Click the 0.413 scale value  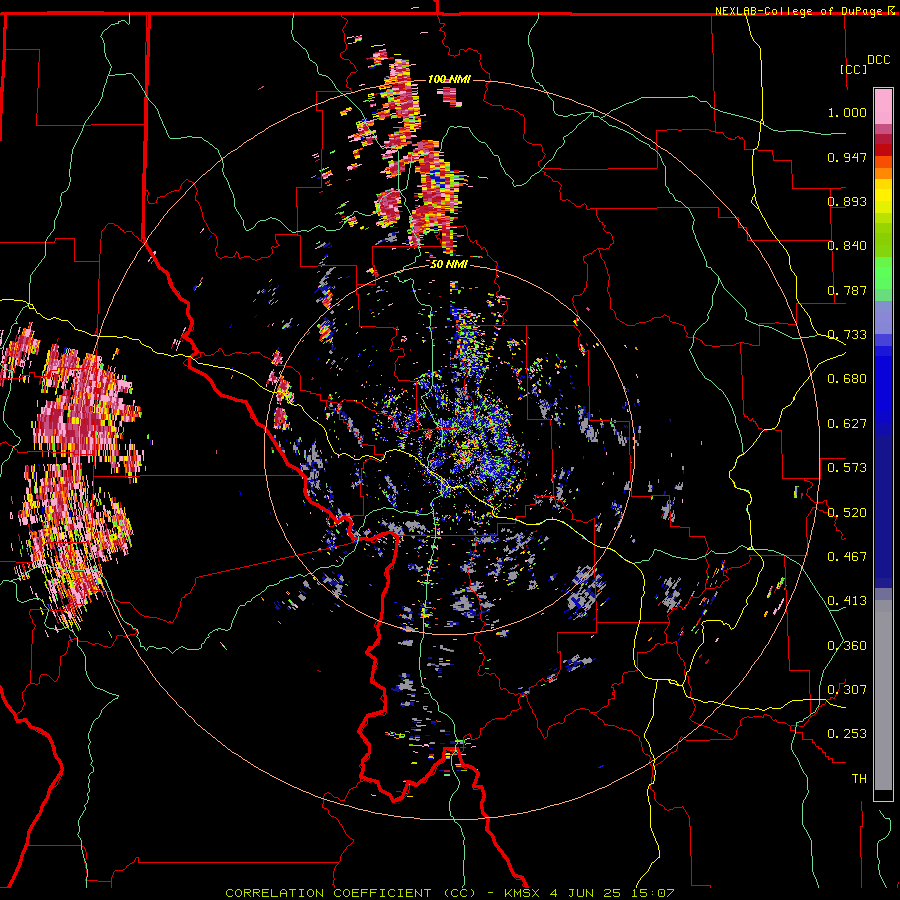(847, 601)
